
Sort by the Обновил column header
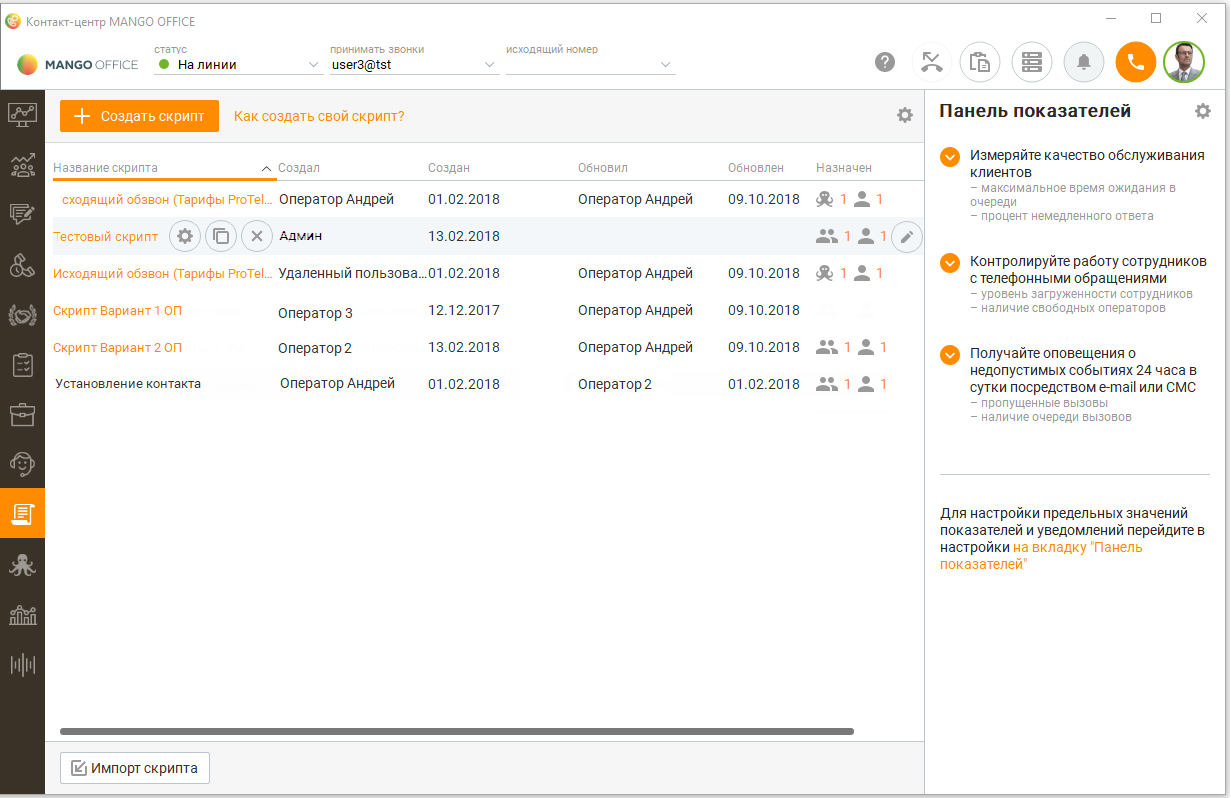[603, 168]
